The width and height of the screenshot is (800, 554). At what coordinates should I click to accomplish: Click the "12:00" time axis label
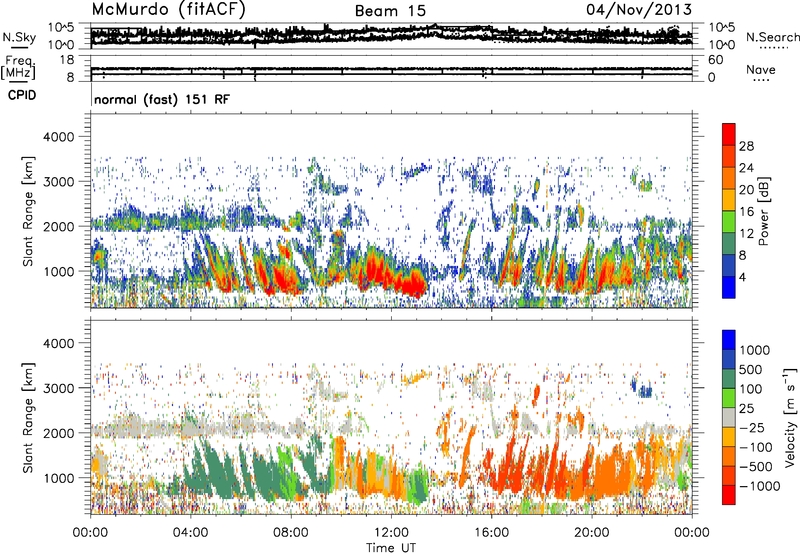coord(391,533)
